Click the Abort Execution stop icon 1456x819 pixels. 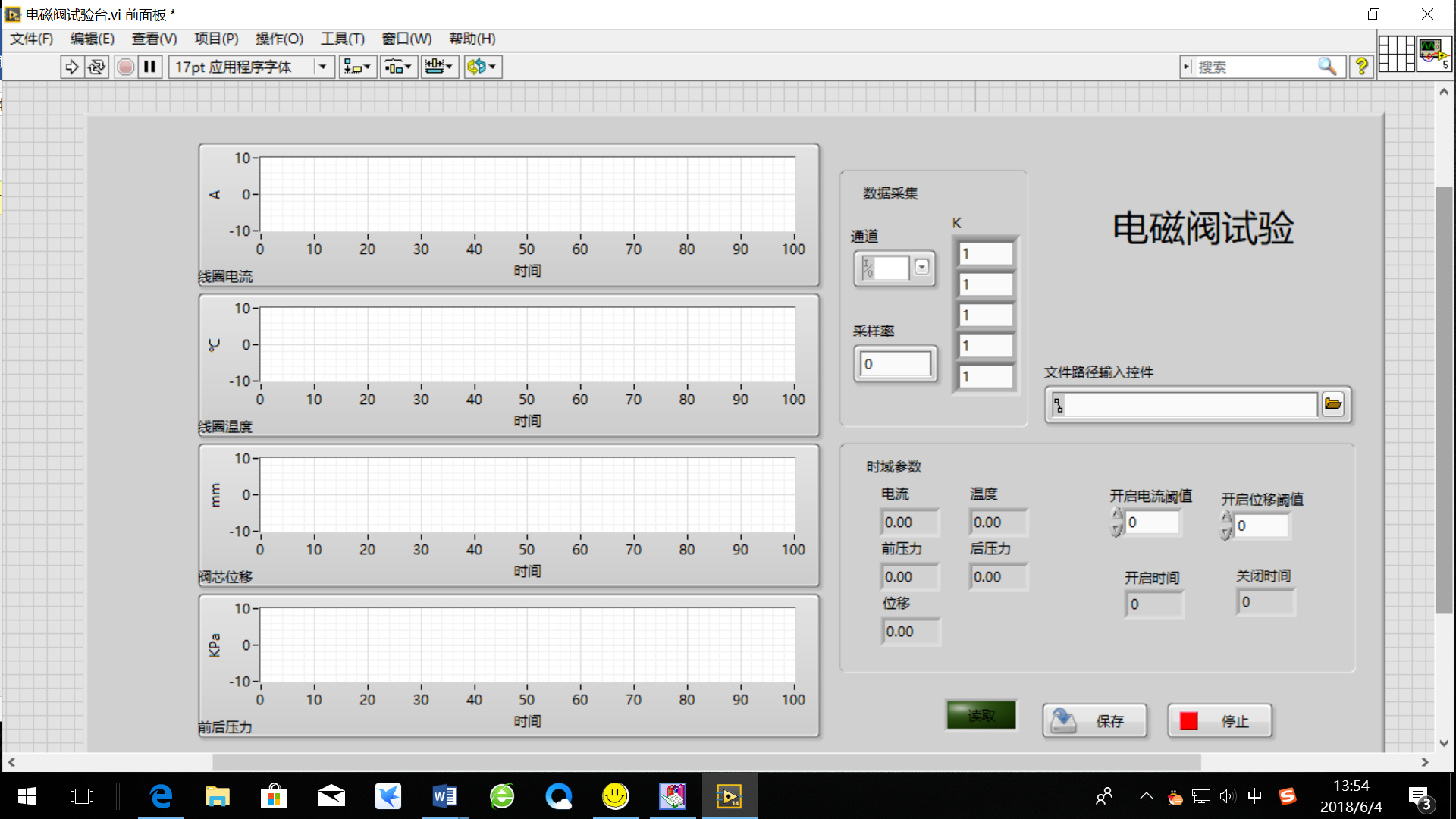[x=126, y=67]
